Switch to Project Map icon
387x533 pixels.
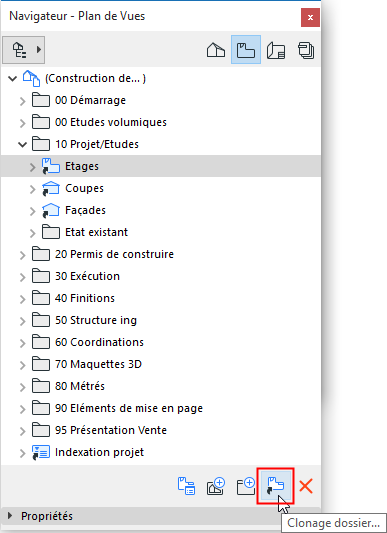[216, 50]
